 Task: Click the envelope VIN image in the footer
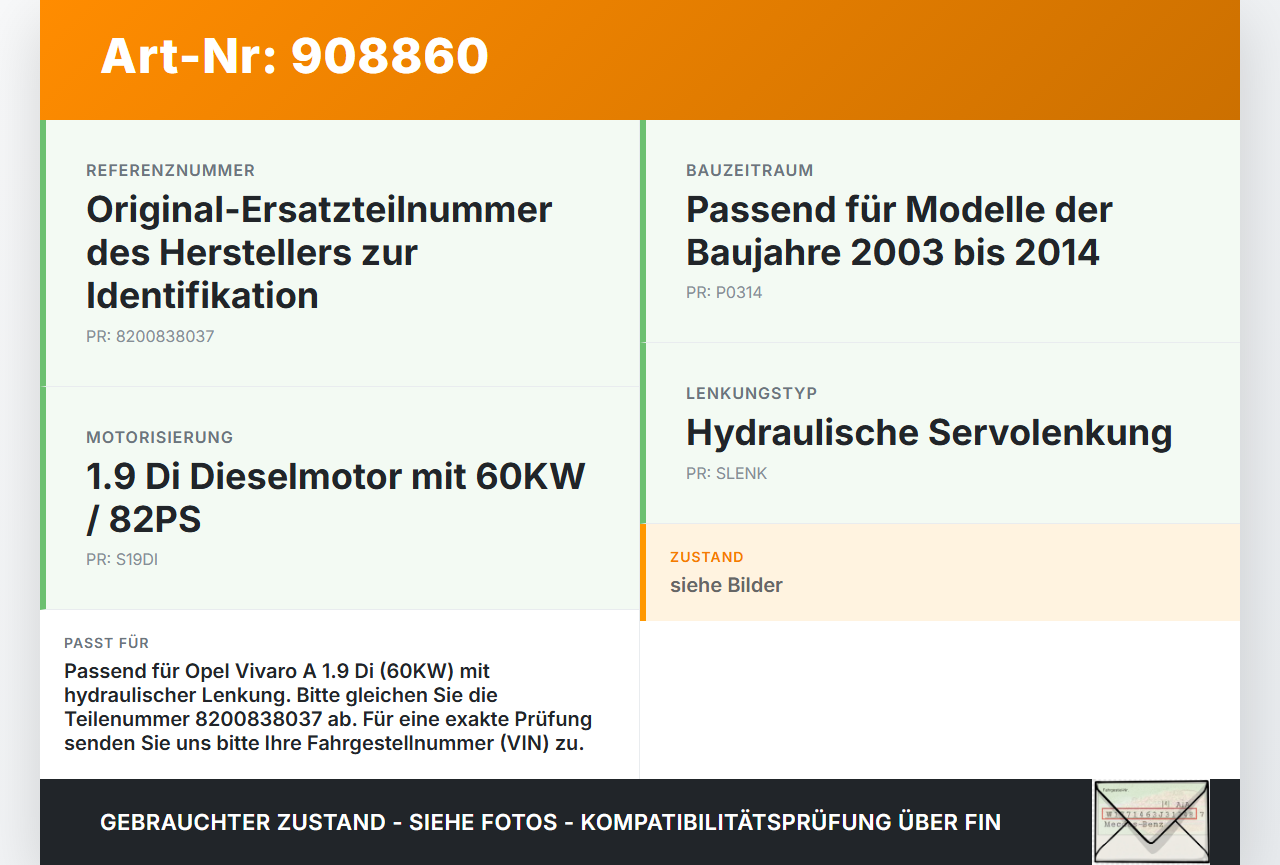pyautogui.click(x=1151, y=821)
